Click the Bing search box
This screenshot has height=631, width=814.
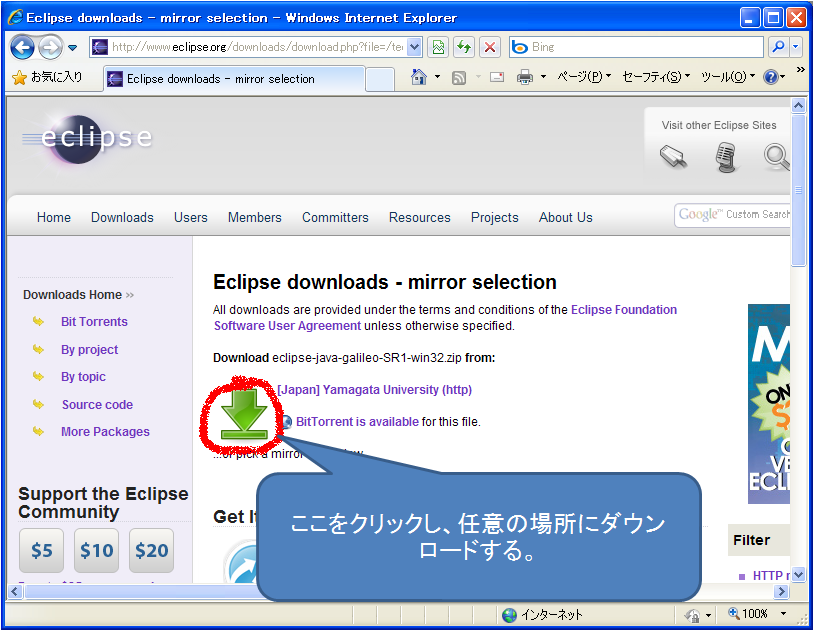coord(636,47)
